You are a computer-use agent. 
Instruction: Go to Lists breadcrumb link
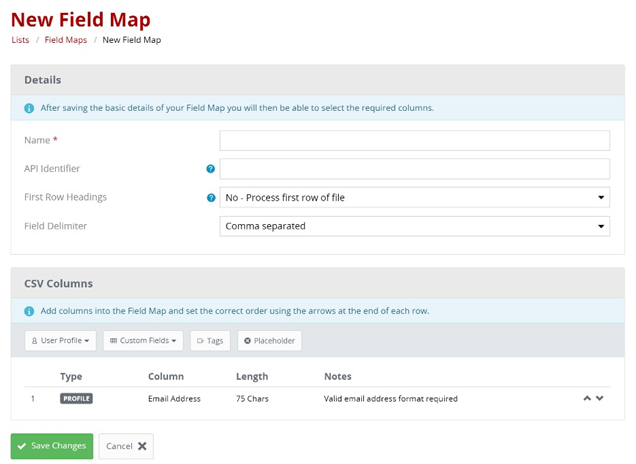point(20,40)
